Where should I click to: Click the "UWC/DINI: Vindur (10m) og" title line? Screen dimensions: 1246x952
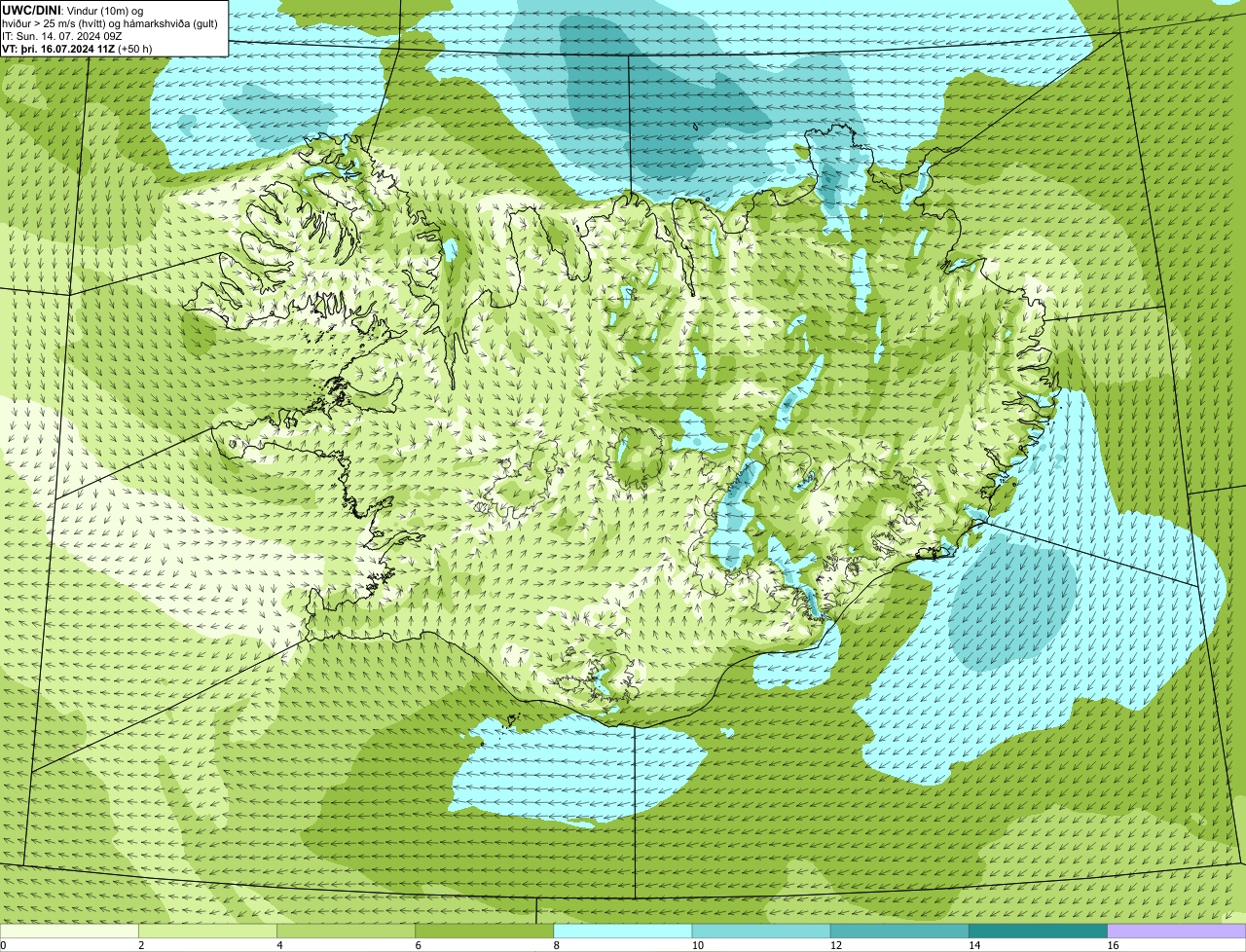pyautogui.click(x=73, y=10)
